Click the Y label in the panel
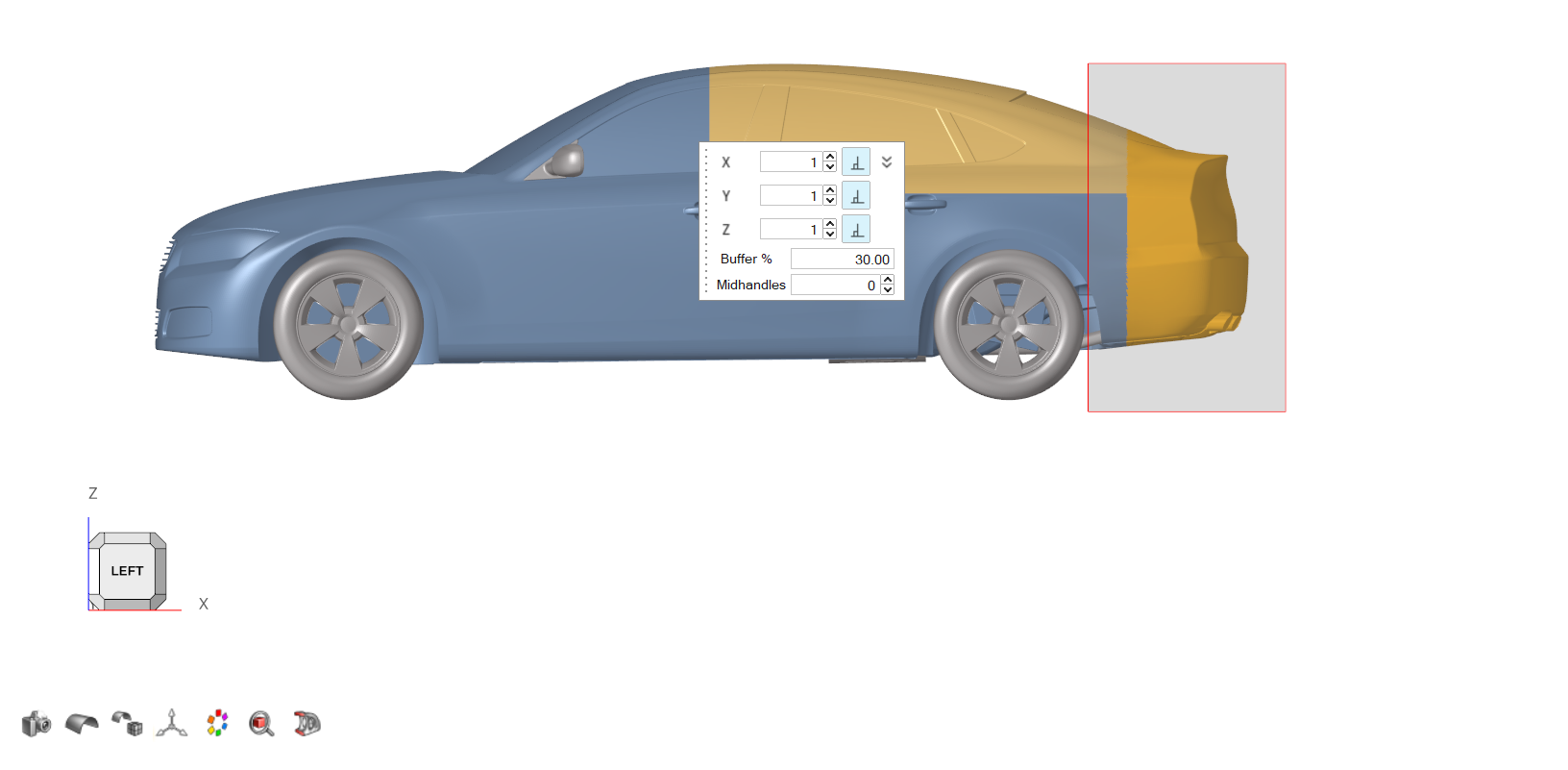The image size is (1568, 770). (725, 196)
